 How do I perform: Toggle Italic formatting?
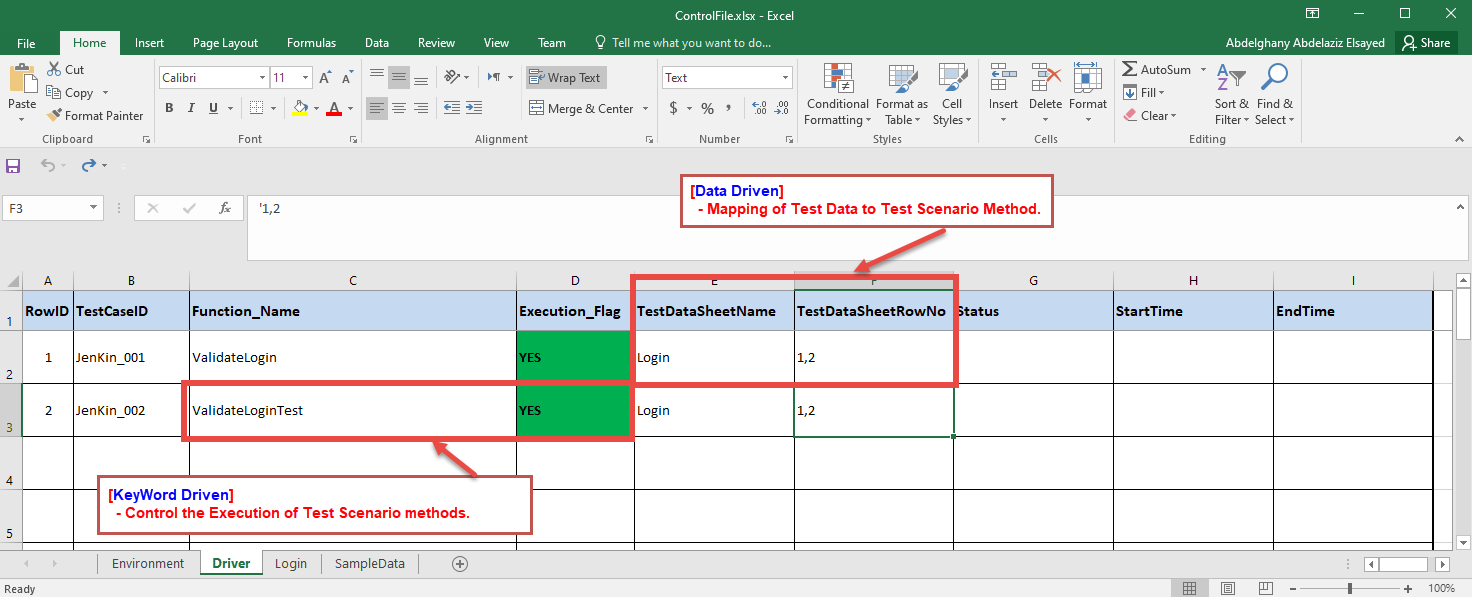[x=190, y=108]
